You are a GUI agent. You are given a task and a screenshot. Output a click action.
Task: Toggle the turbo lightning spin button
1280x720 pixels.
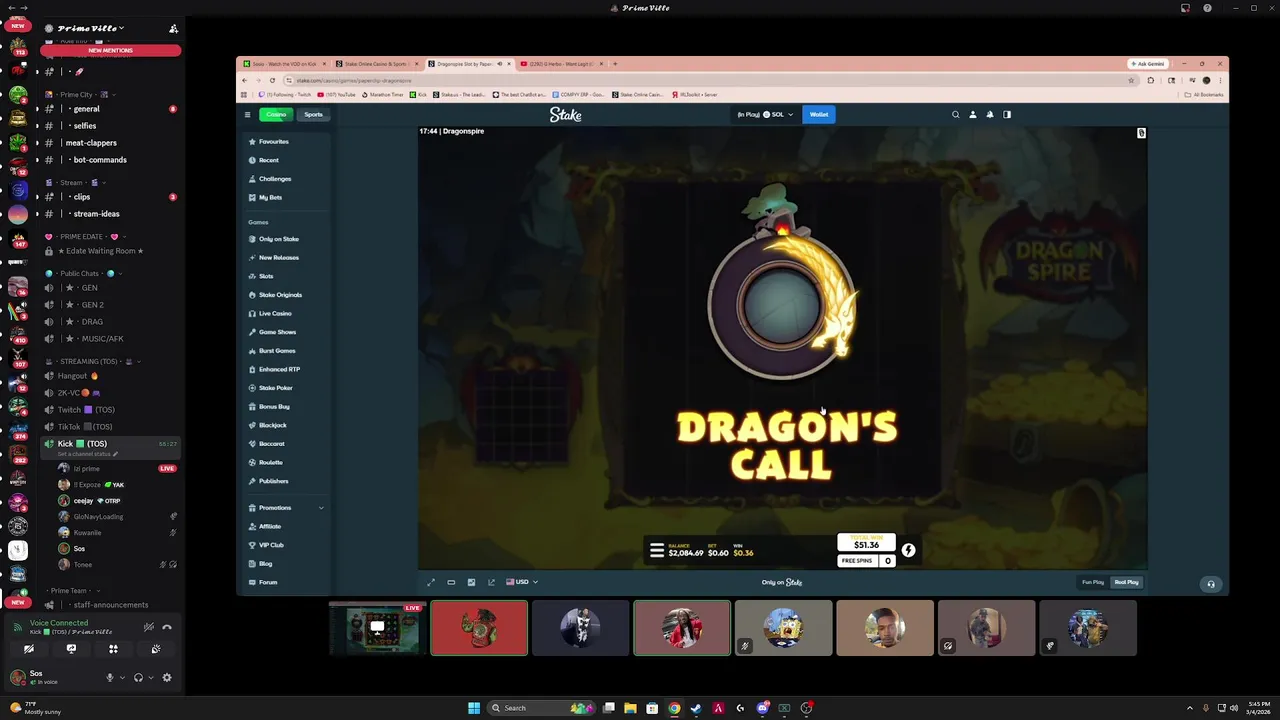coord(908,550)
